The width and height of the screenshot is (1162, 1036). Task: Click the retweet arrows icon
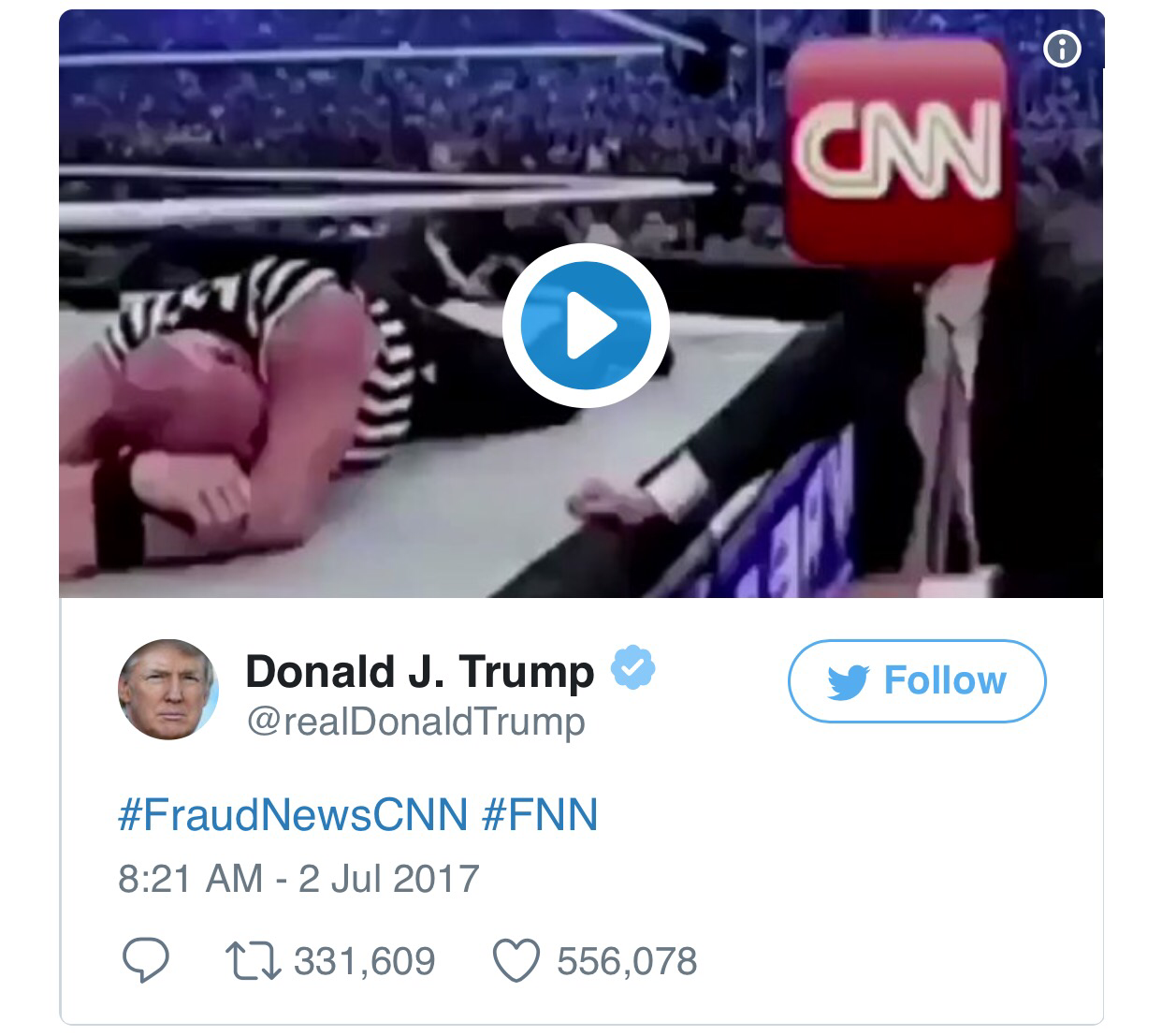click(254, 961)
